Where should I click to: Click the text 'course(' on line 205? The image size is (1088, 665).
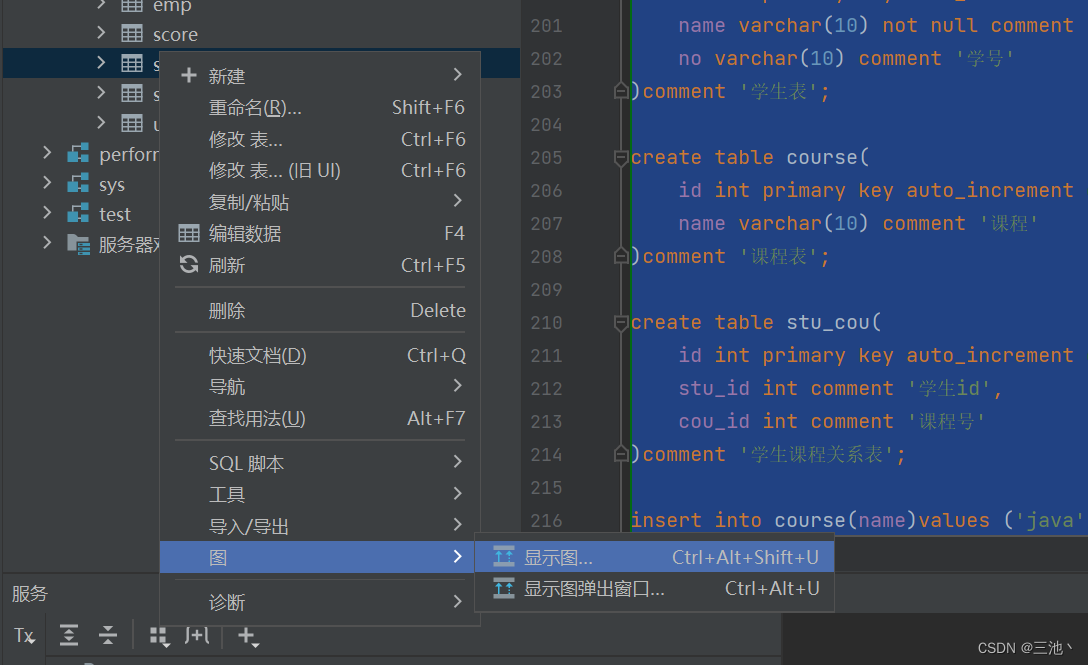(828, 157)
